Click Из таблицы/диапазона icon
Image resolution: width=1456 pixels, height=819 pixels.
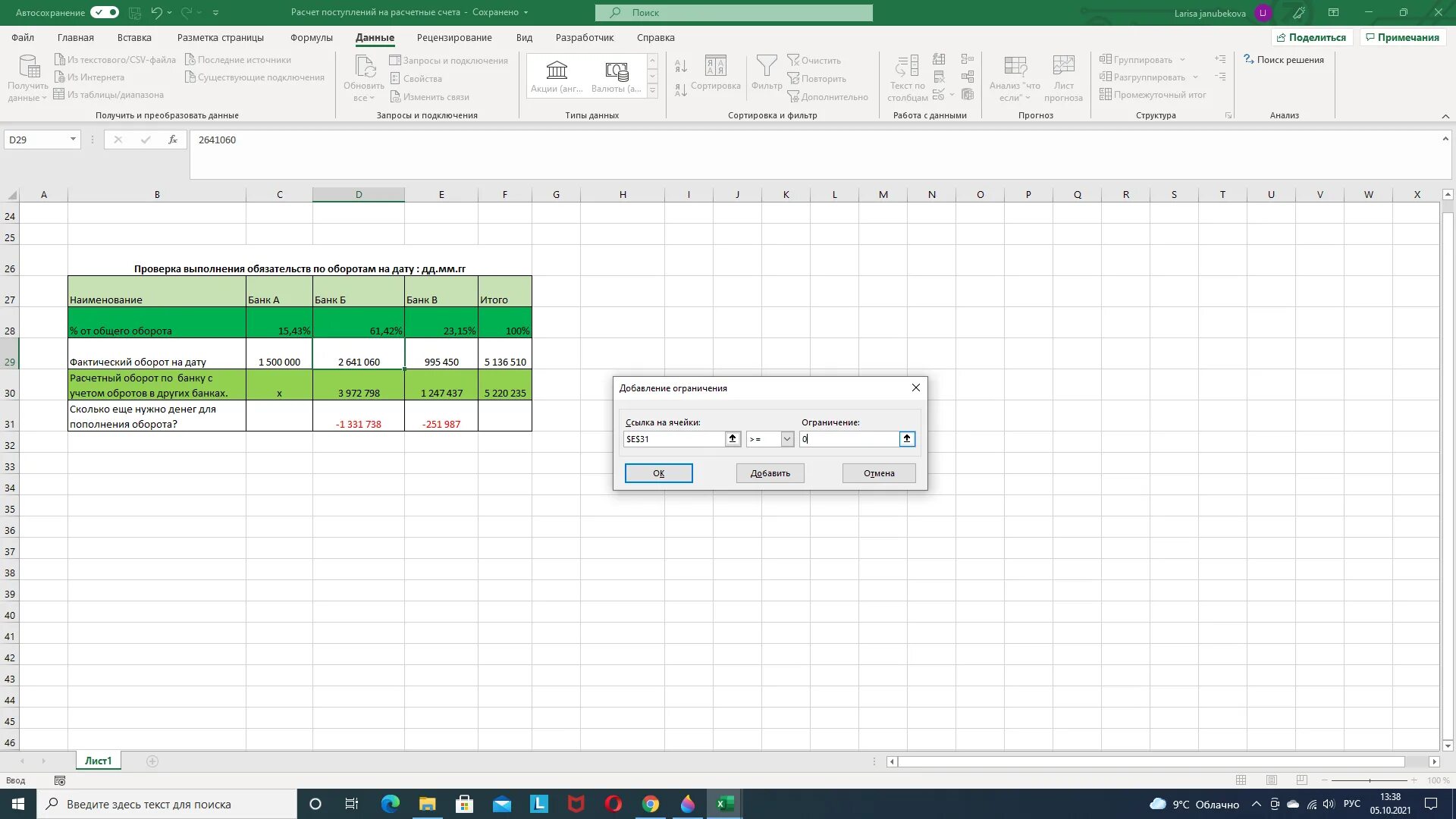pos(60,94)
